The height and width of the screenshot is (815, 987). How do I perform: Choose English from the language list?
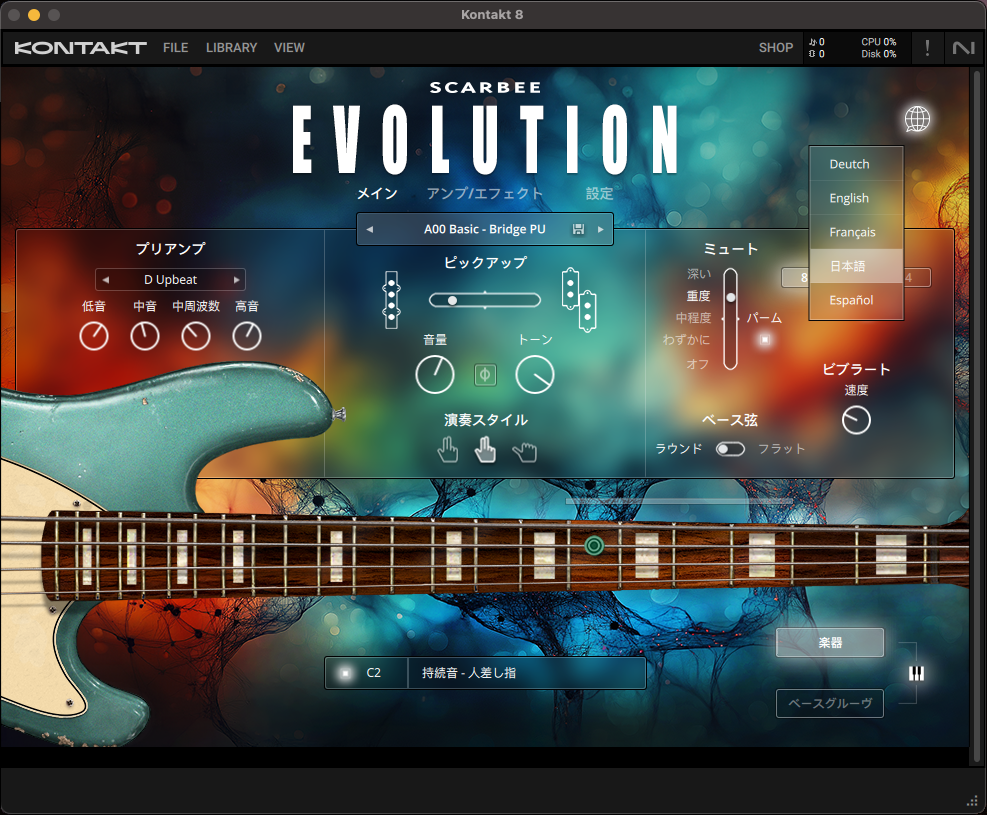[849, 198]
